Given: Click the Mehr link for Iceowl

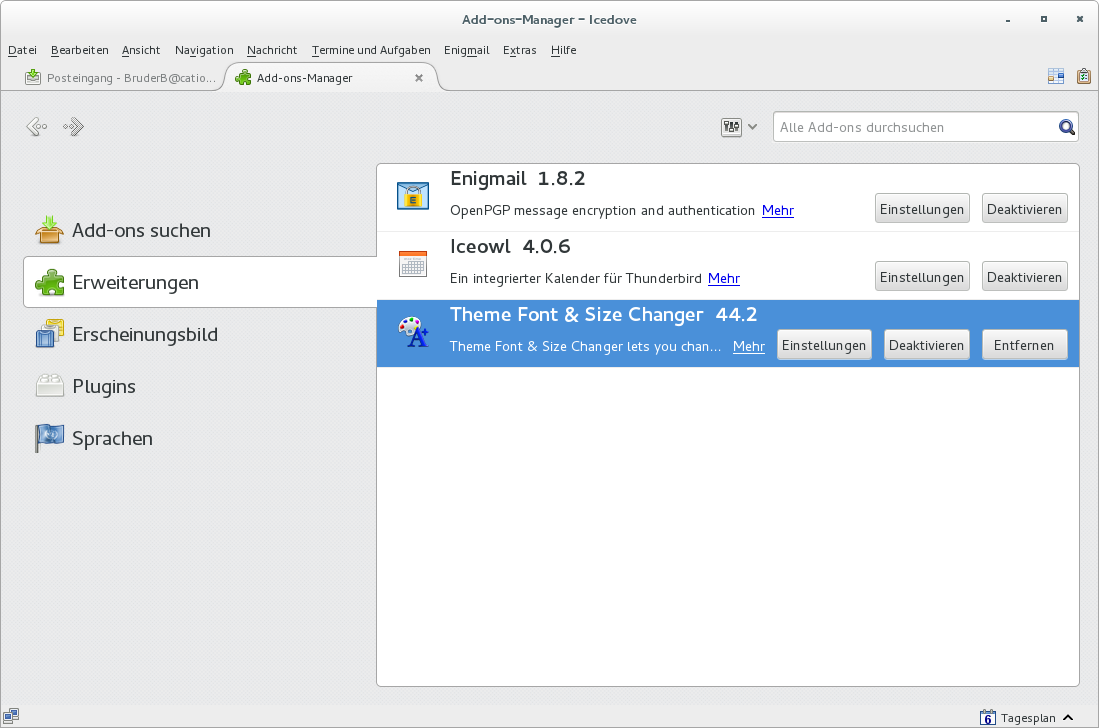Looking at the screenshot, I should click(723, 278).
